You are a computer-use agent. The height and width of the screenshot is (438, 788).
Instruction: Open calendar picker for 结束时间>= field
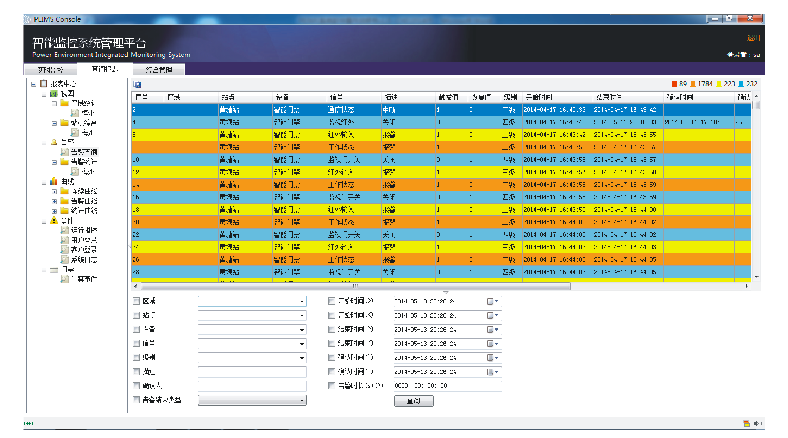click(x=492, y=330)
